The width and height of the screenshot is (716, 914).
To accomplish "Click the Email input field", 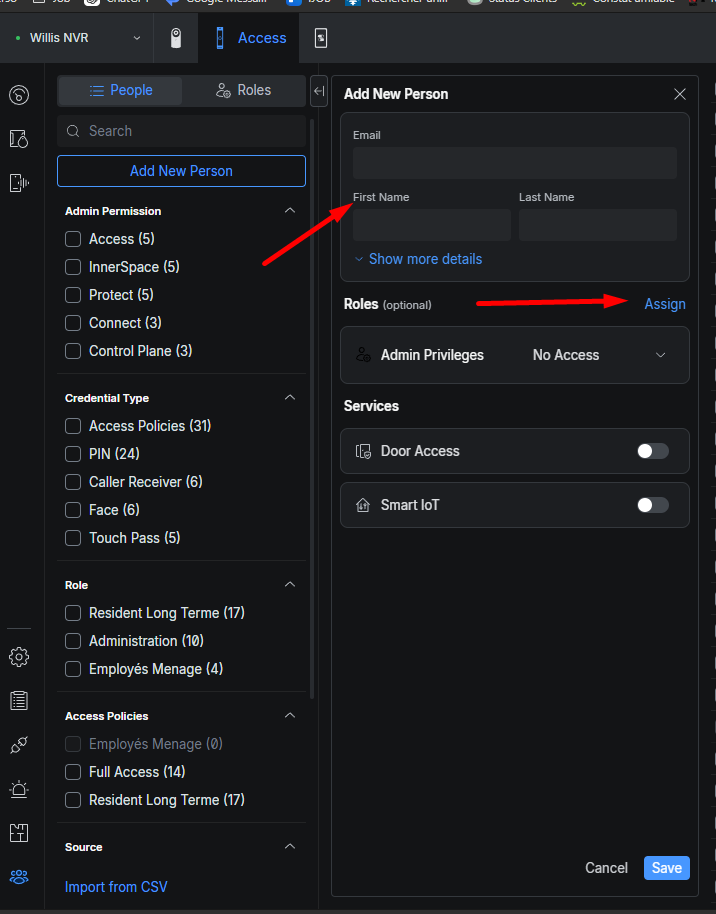I will tap(515, 163).
